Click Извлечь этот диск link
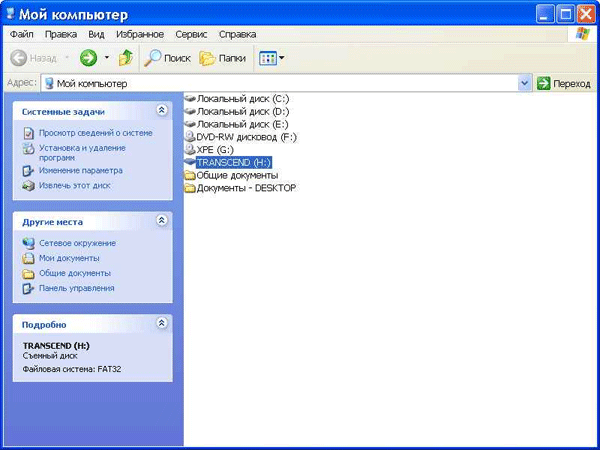Viewport: 600px width, 450px height. click(74, 185)
